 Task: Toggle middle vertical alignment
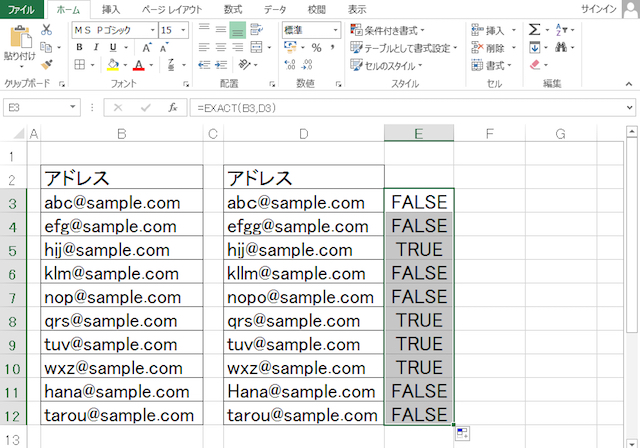(x=221, y=29)
